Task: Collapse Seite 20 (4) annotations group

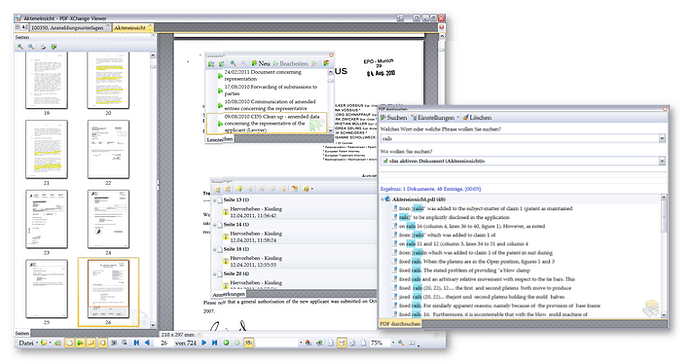Action: (215, 274)
